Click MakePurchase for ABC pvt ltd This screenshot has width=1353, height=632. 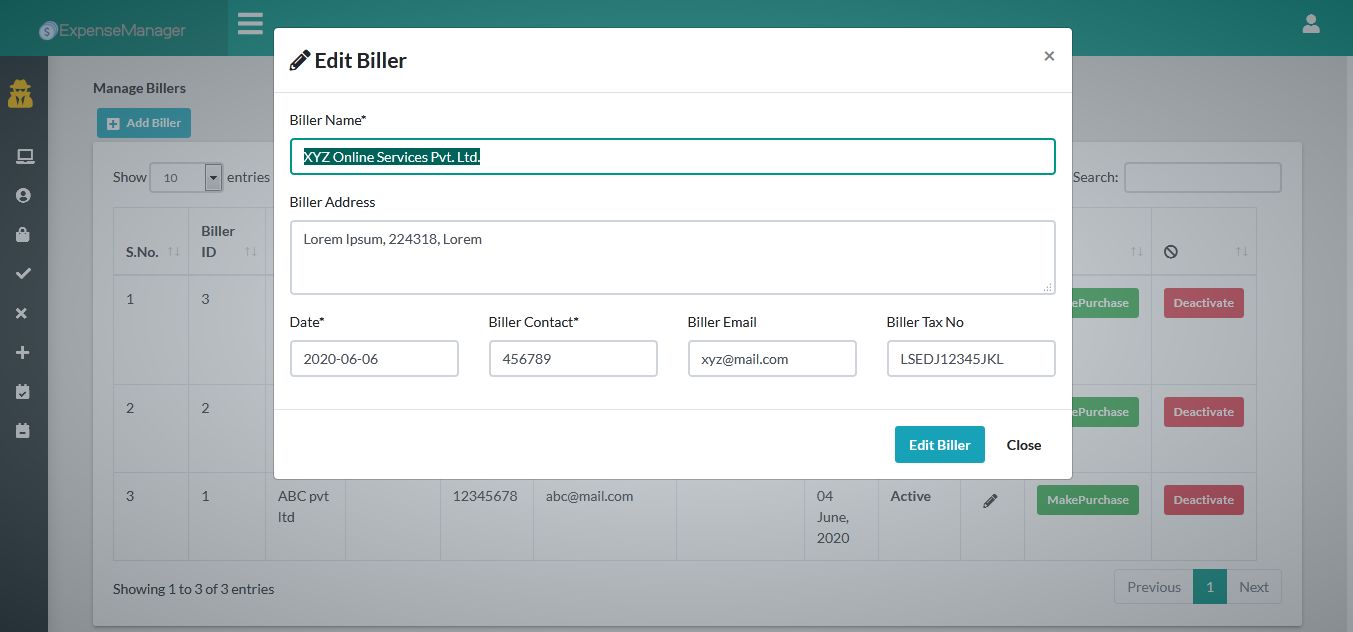[1087, 499]
